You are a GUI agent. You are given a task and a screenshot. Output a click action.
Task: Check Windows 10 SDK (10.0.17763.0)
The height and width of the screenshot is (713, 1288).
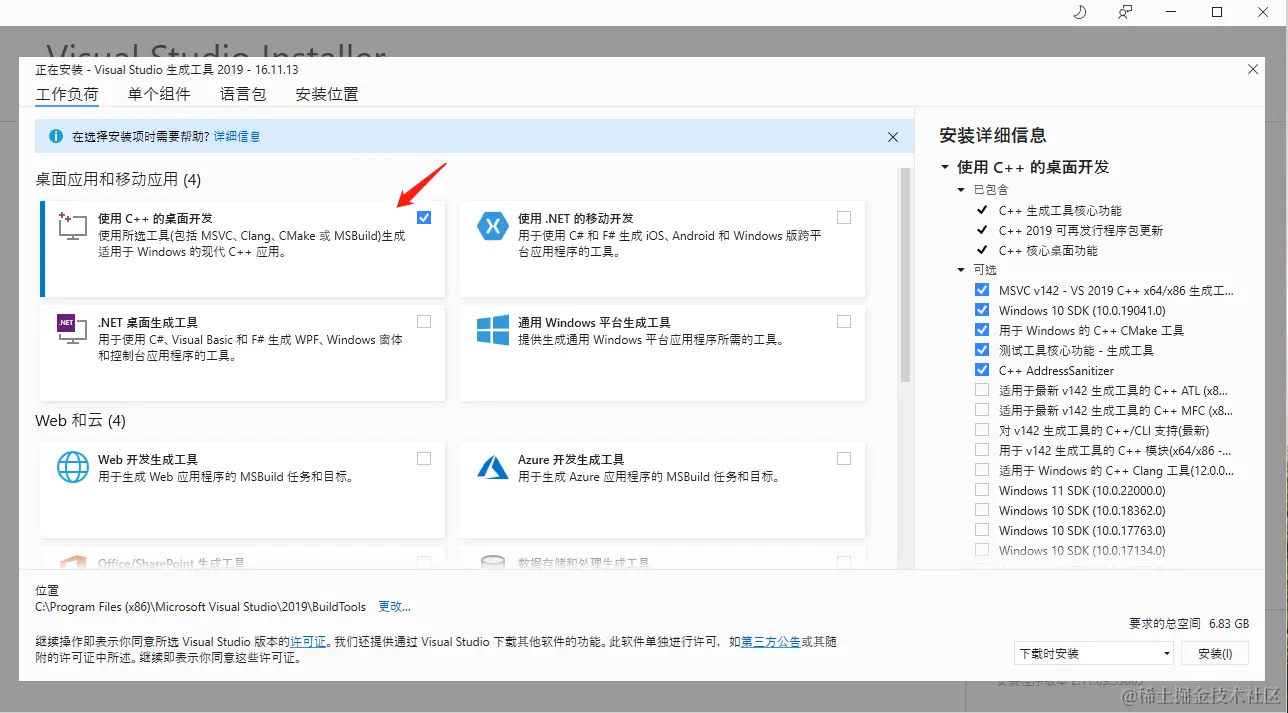pyautogui.click(x=981, y=530)
